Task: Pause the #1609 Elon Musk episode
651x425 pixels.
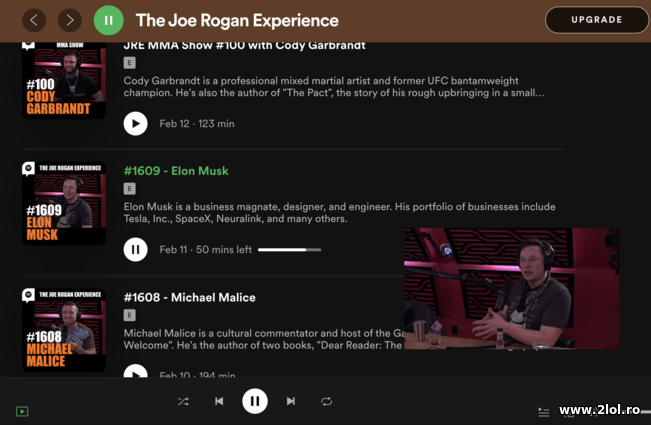Action: (135, 249)
